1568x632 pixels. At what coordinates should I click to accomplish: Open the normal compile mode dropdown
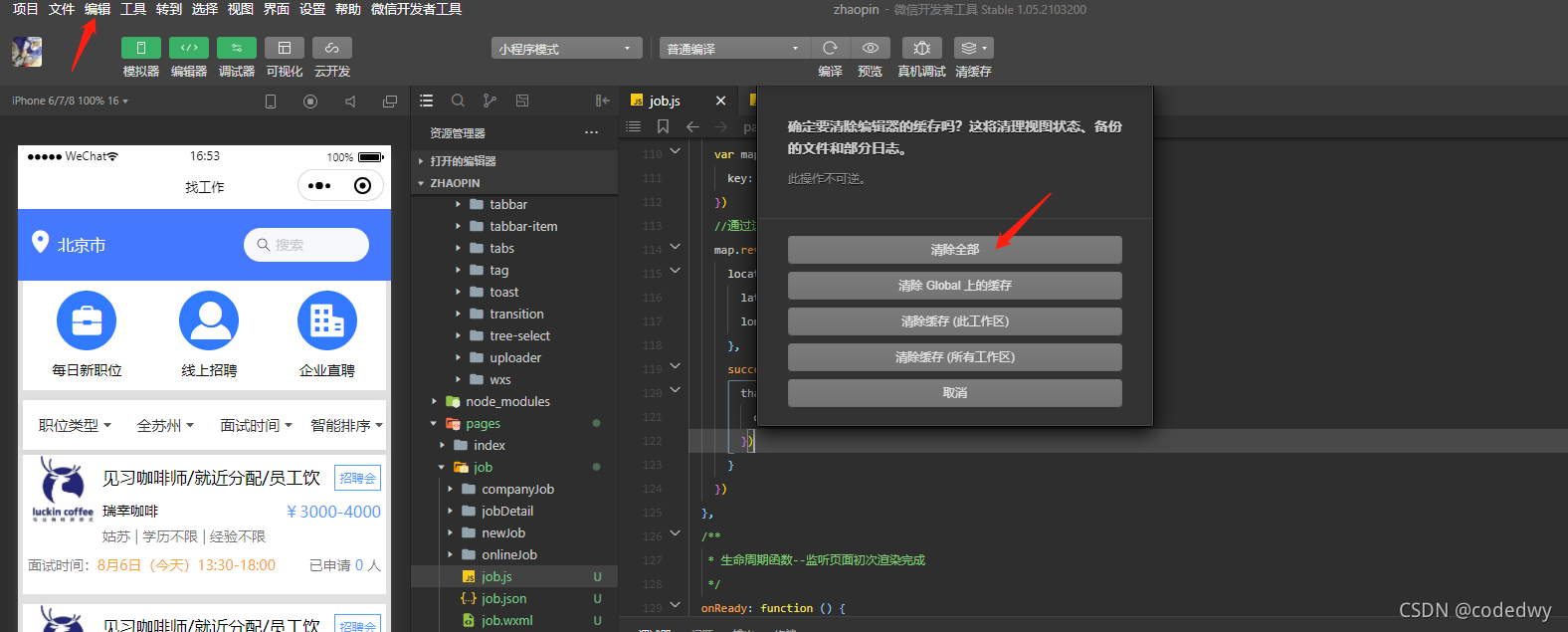coord(734,49)
